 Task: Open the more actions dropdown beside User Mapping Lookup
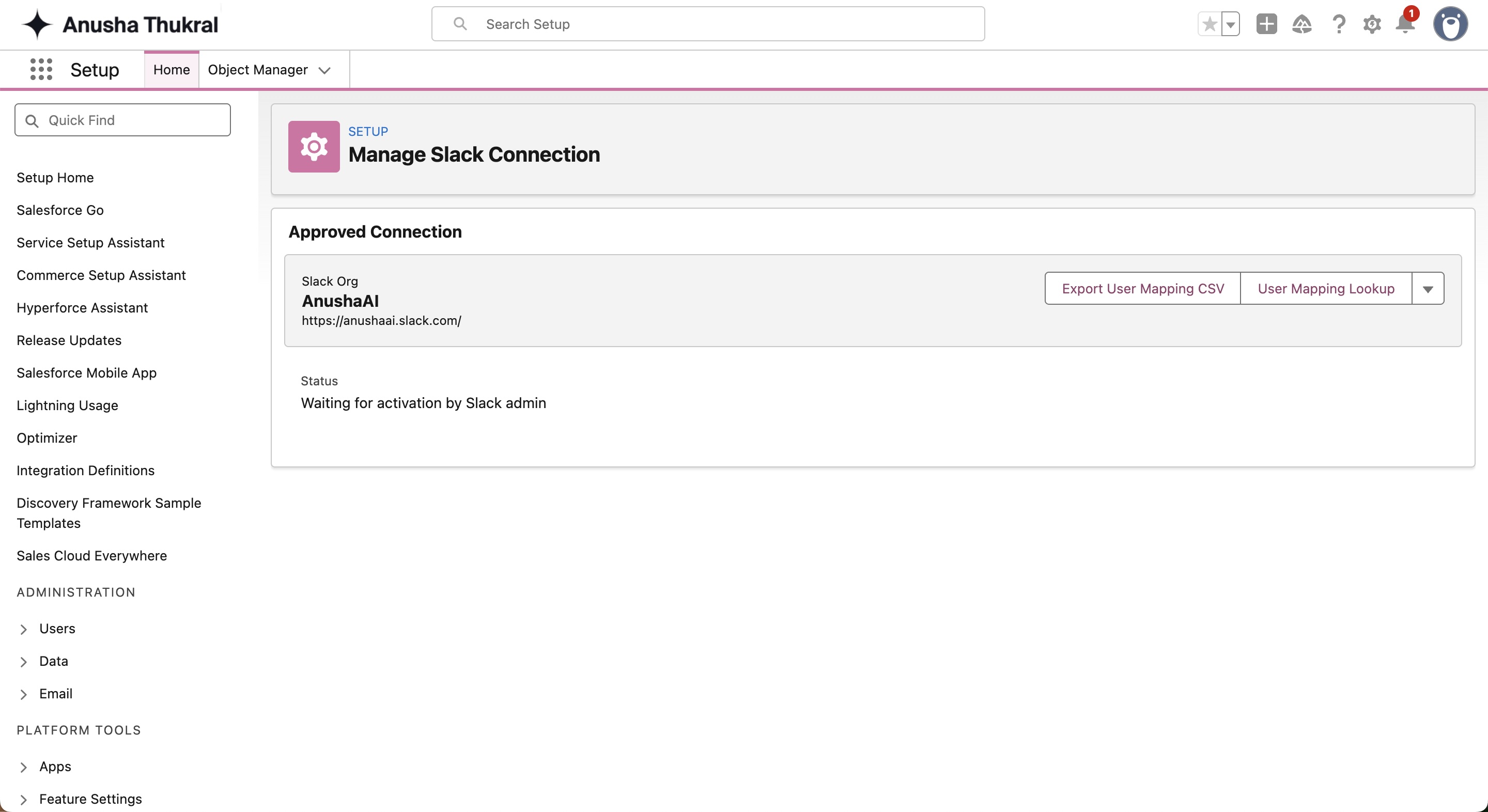click(1428, 289)
